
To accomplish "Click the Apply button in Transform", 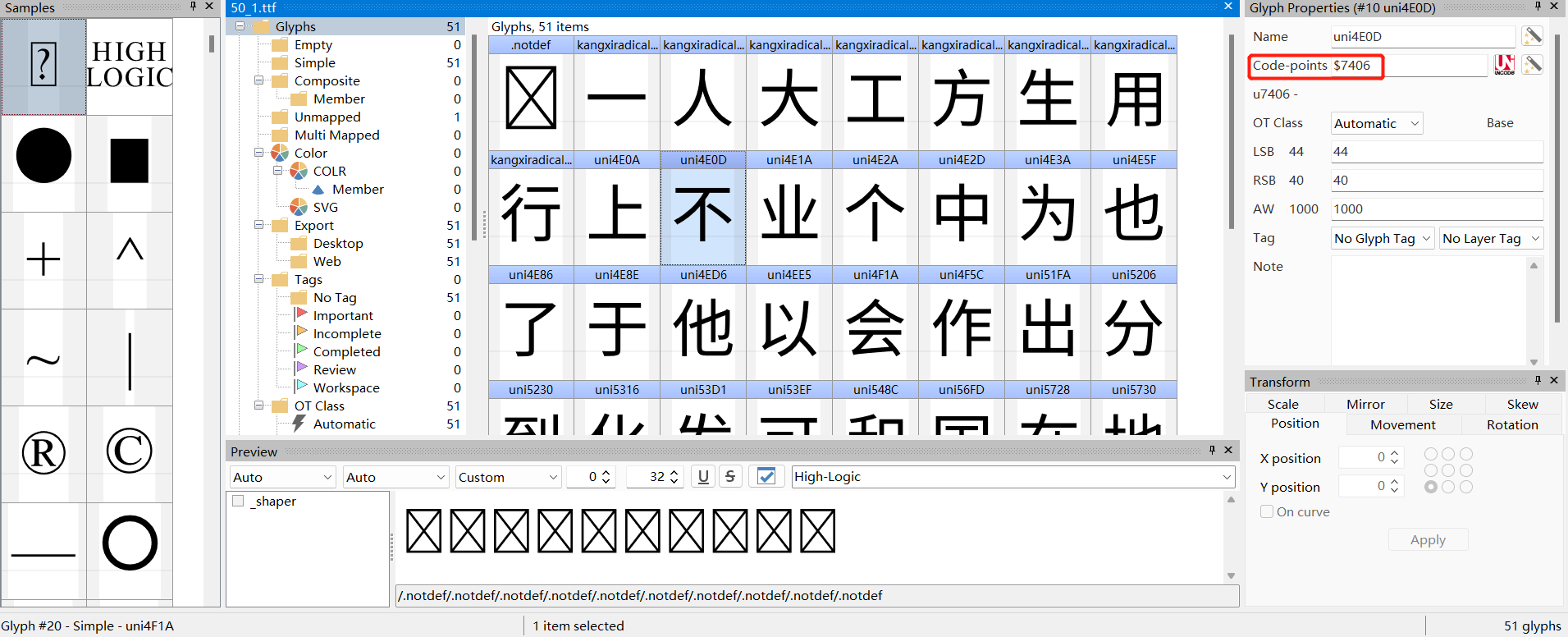I will coord(1427,540).
